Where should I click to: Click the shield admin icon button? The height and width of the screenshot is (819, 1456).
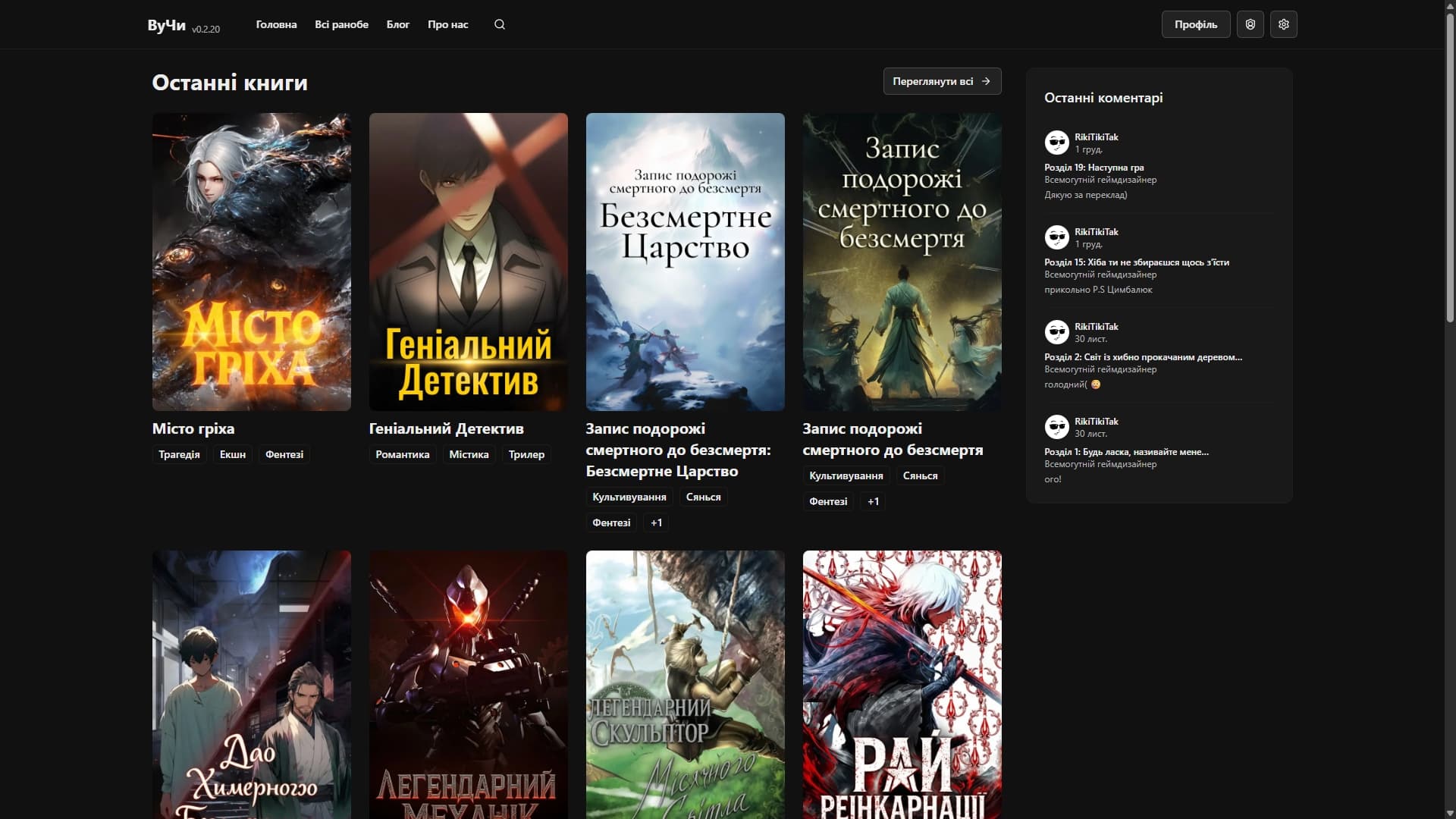point(1250,24)
